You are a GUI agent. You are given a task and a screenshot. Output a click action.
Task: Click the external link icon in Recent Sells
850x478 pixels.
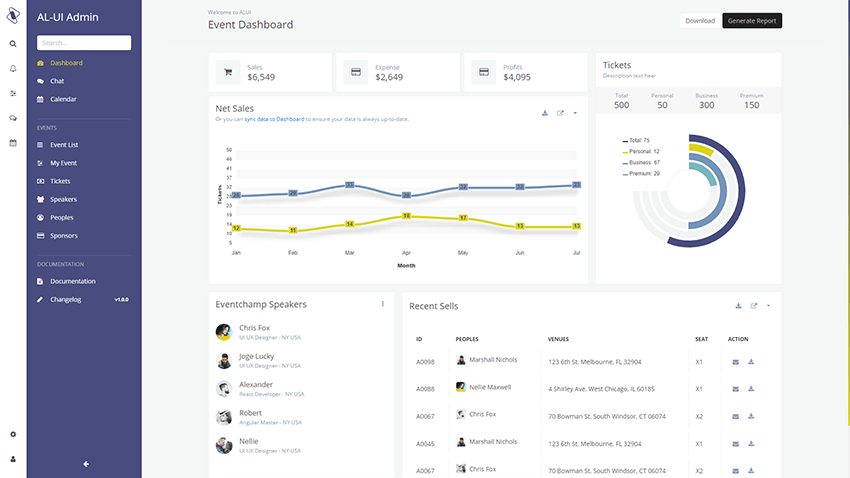point(754,306)
